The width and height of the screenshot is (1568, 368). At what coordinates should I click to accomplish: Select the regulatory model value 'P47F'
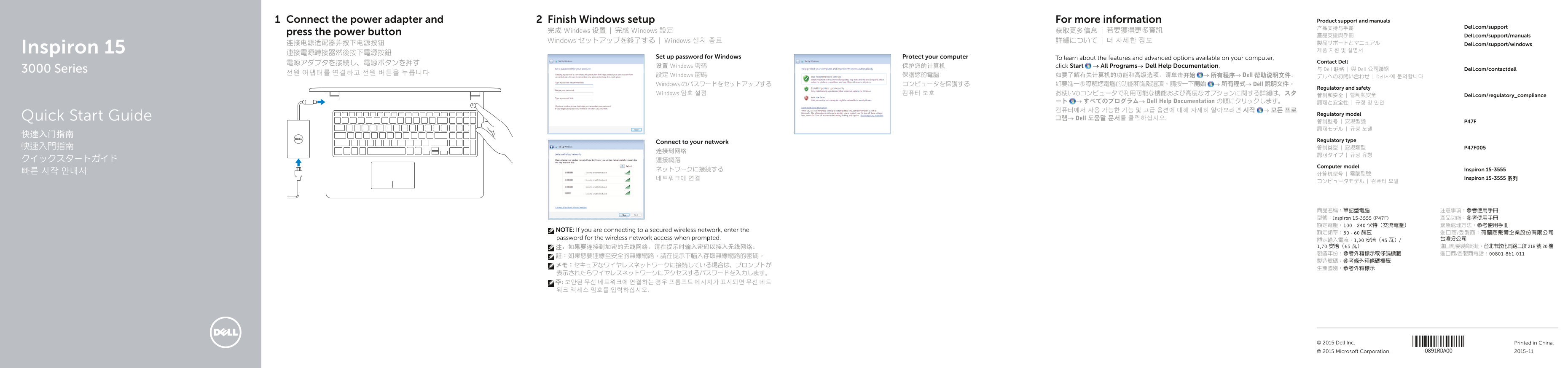[1470, 122]
